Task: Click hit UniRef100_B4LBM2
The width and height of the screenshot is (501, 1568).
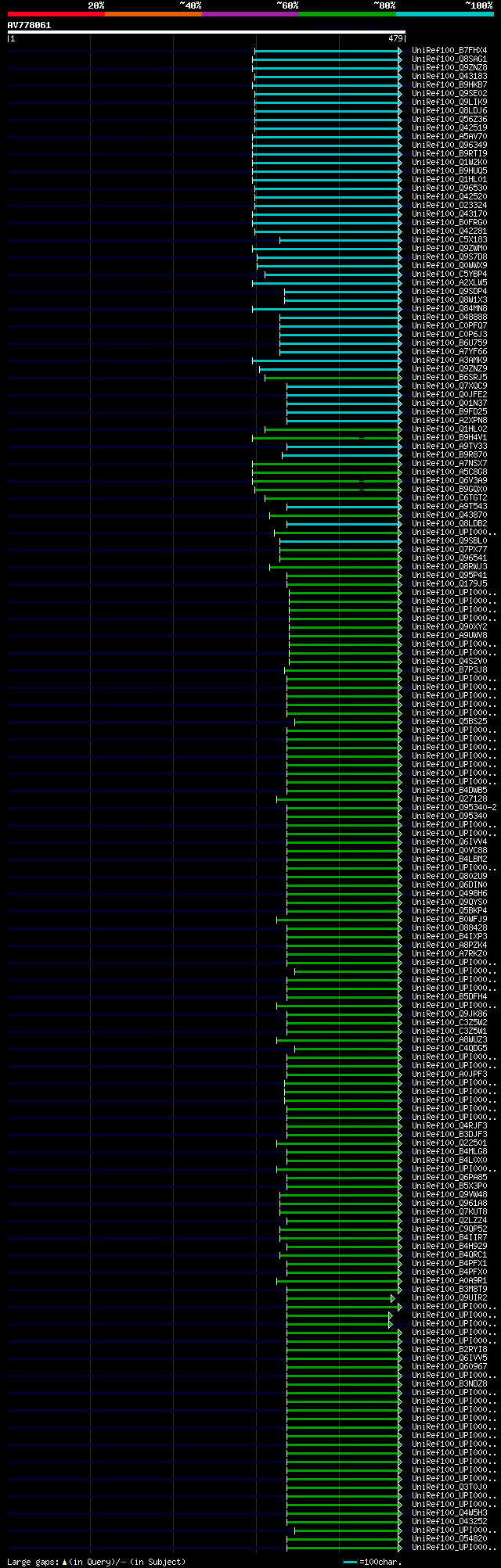Action: (x=449, y=859)
